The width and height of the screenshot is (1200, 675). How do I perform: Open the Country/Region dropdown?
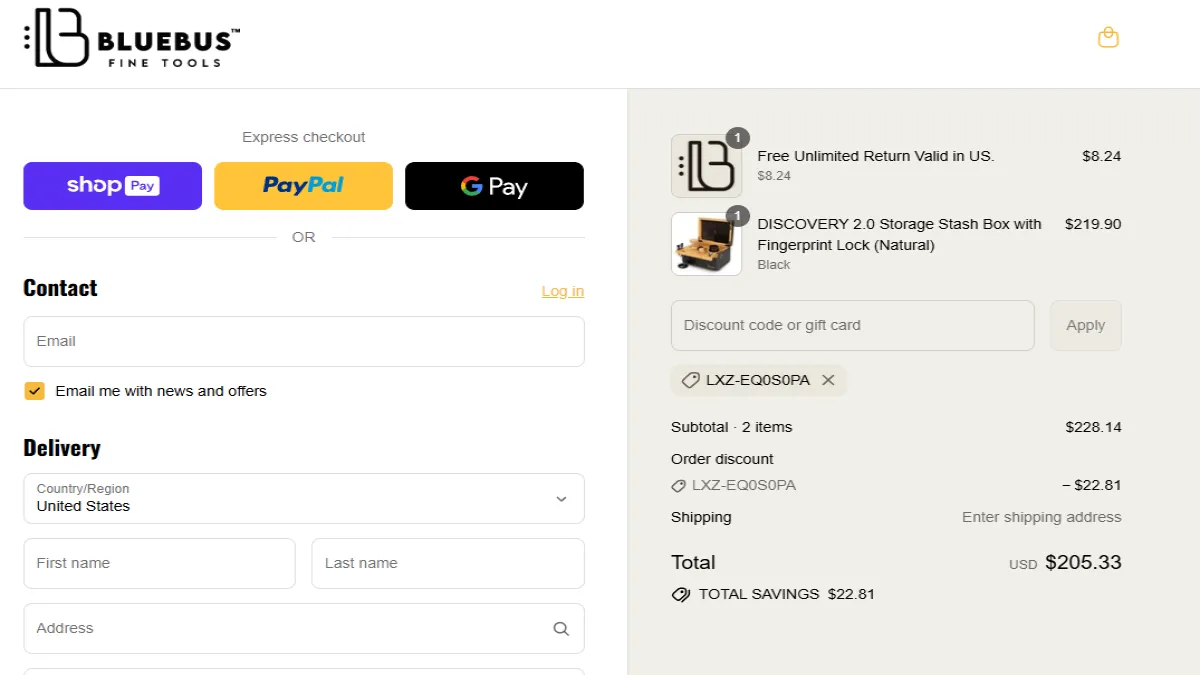[560, 498]
